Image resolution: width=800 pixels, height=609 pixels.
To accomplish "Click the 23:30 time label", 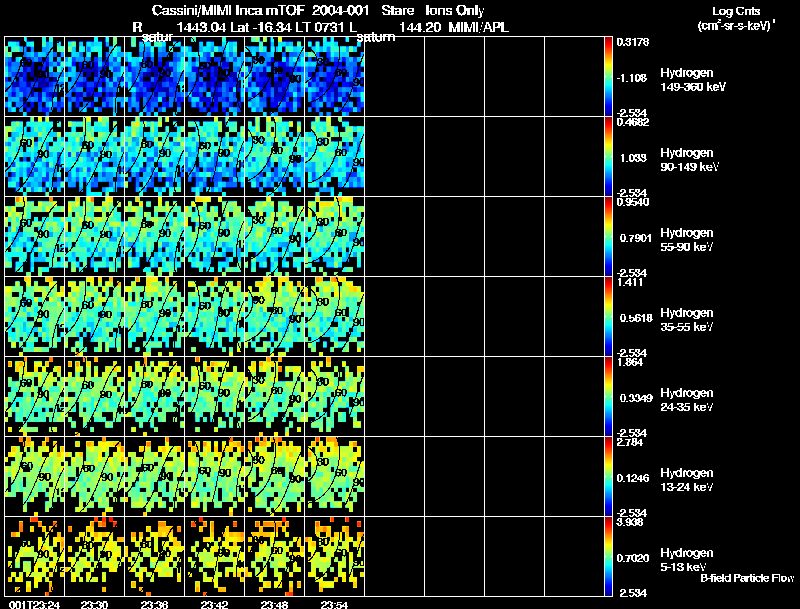I will tap(94, 604).
